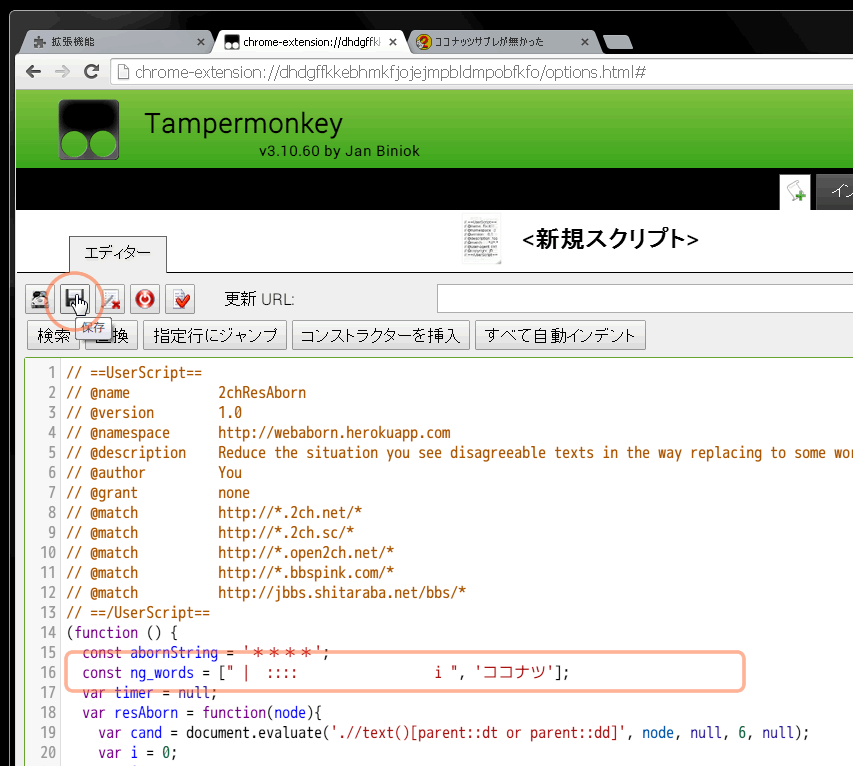Click the // ==/UserScript== closing line
Image resolution: width=853 pixels, height=766 pixels.
click(138, 613)
